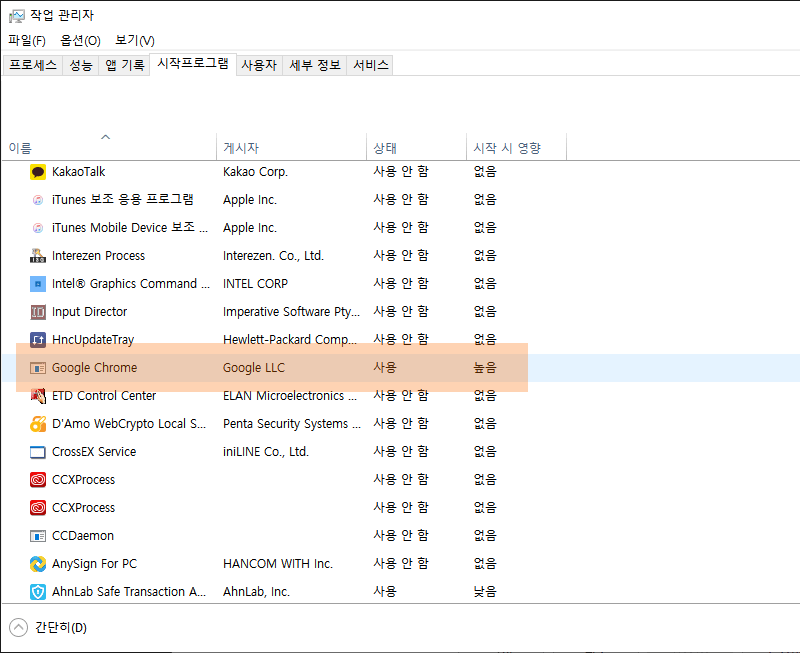
Task: Click the Google LLC publisher cell
Action: click(254, 368)
